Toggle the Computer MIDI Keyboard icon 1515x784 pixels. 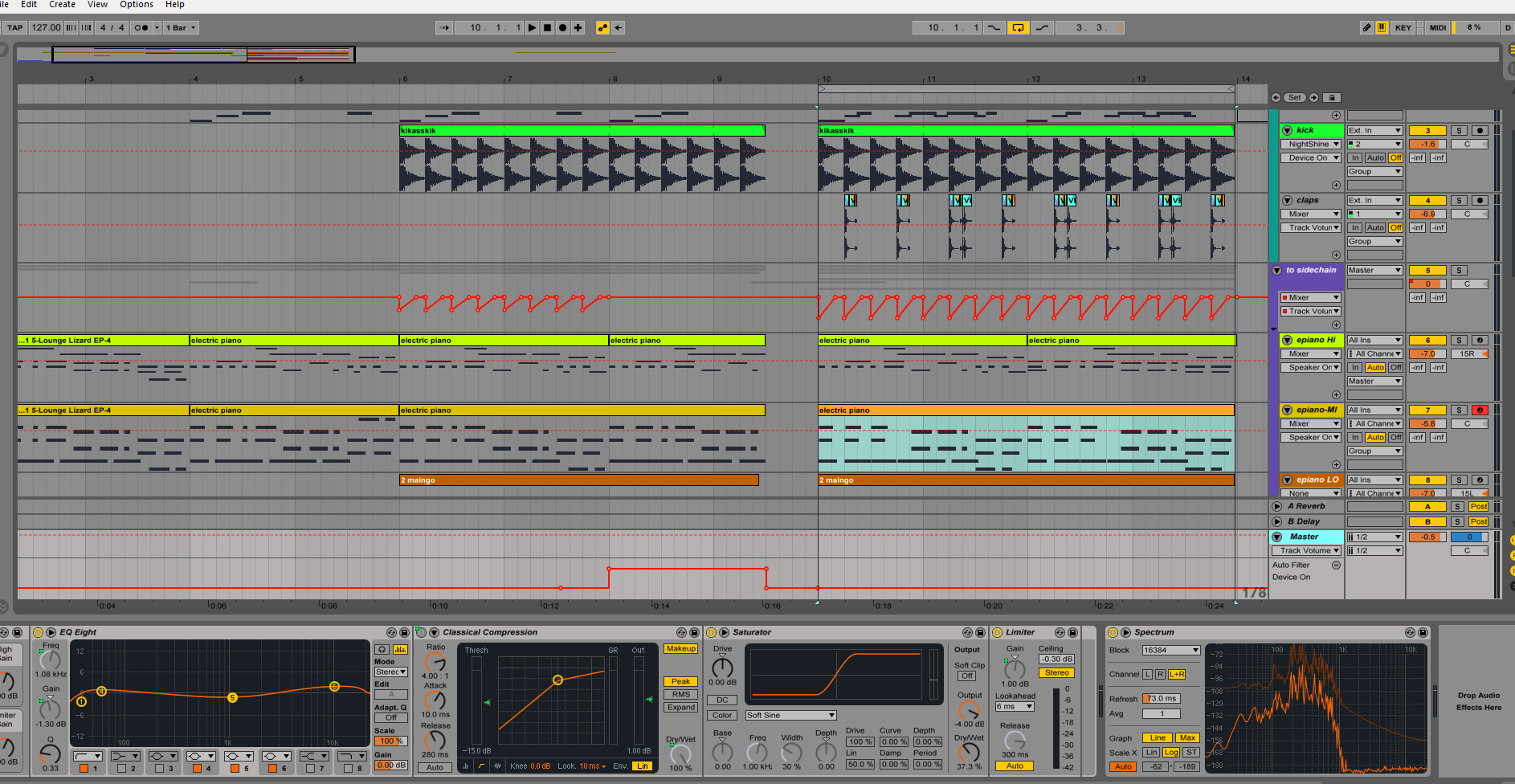(1382, 27)
